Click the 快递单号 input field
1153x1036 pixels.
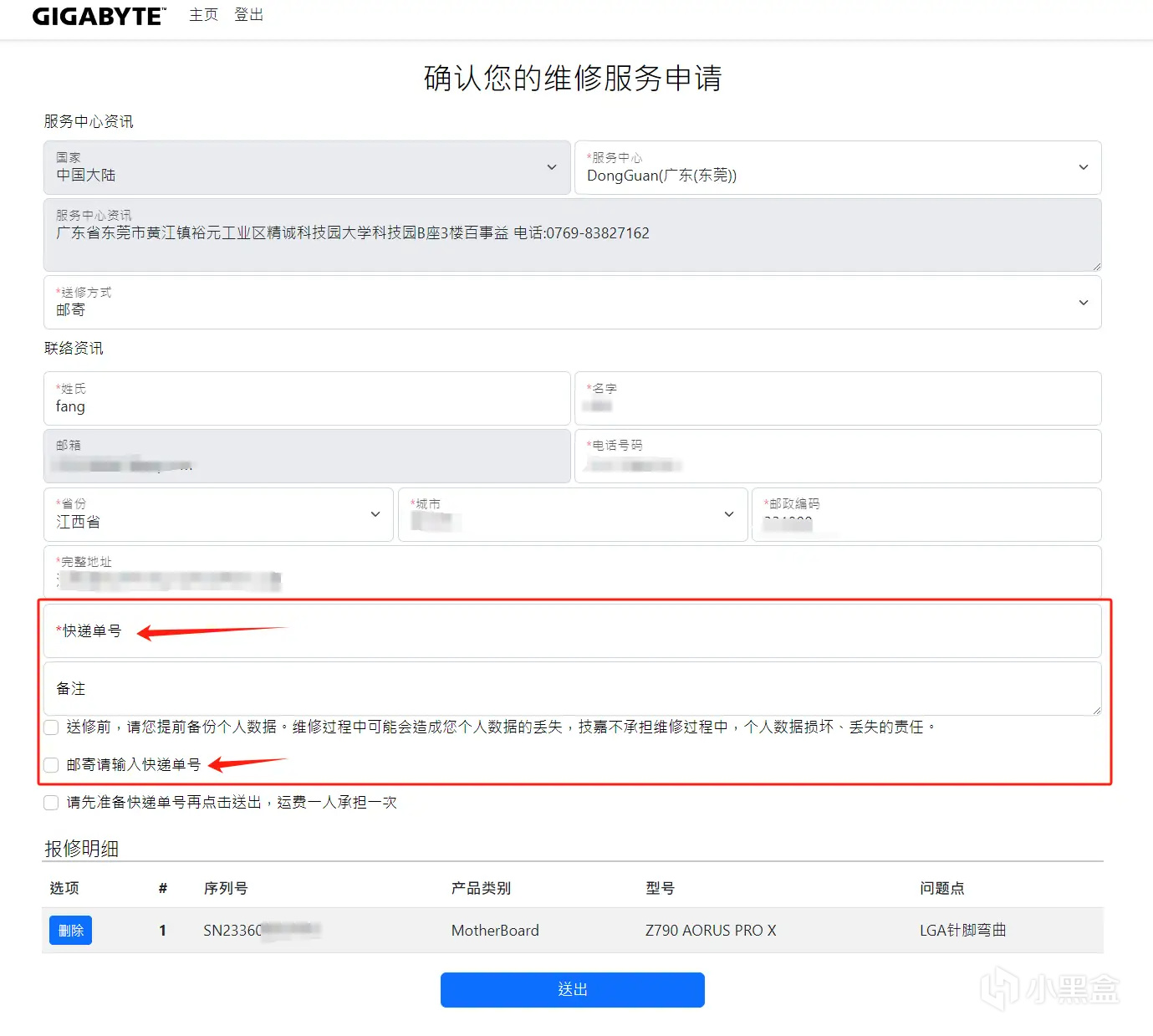572,630
